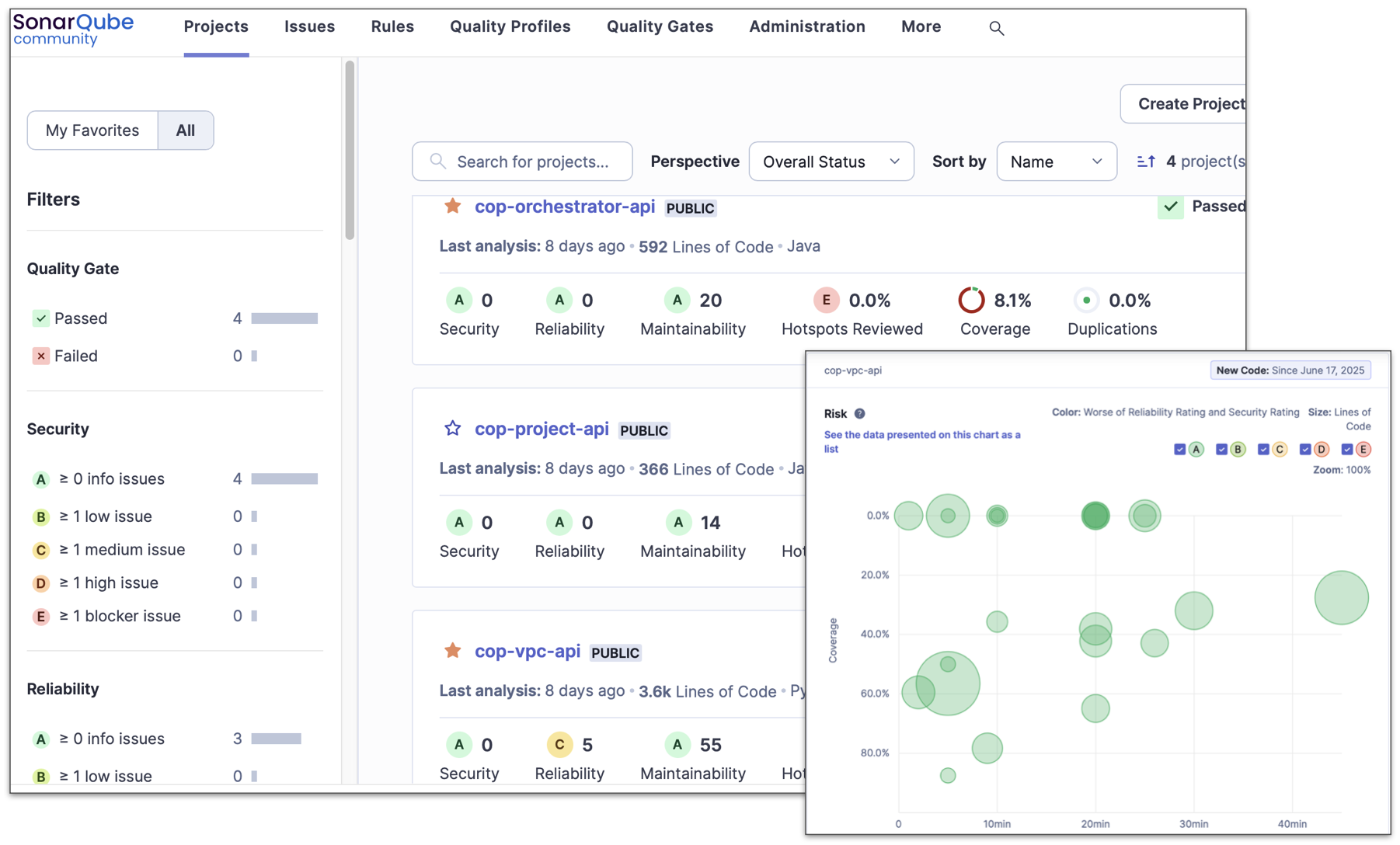Go to the Issues tab
This screenshot has height=845, width=1400.
click(x=309, y=27)
